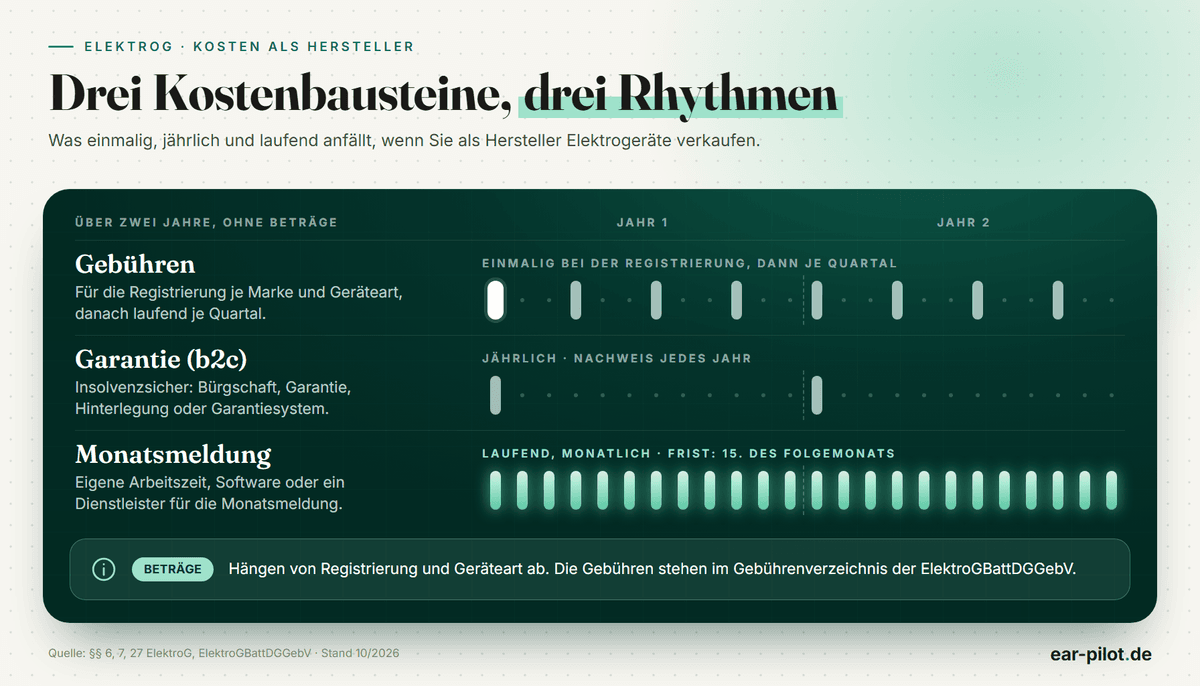Click 'ELEKTROG · KOSTEN ALS HERSTELLER' overline

[249, 47]
